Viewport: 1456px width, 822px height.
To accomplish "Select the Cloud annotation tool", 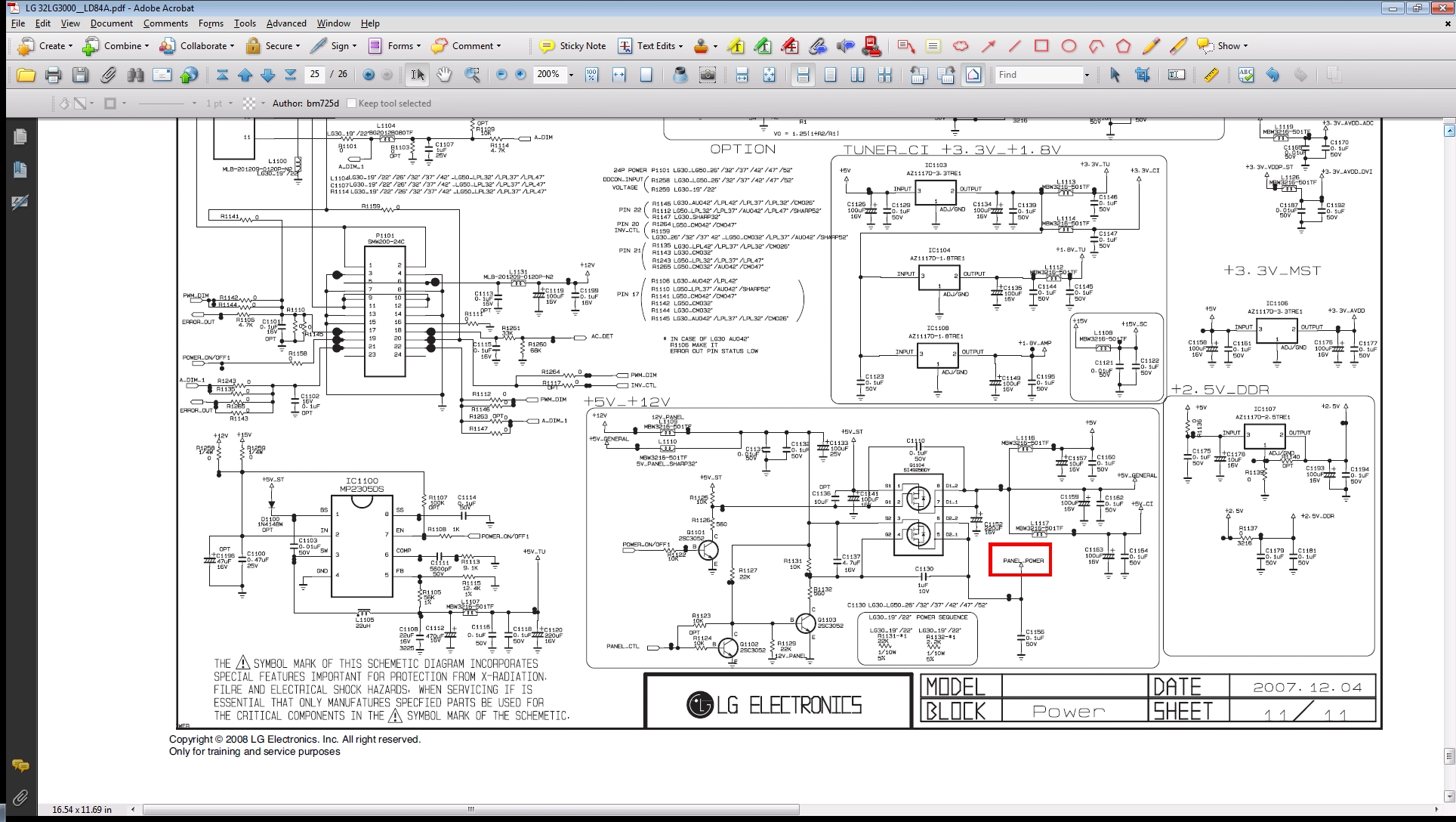I will pos(961,46).
